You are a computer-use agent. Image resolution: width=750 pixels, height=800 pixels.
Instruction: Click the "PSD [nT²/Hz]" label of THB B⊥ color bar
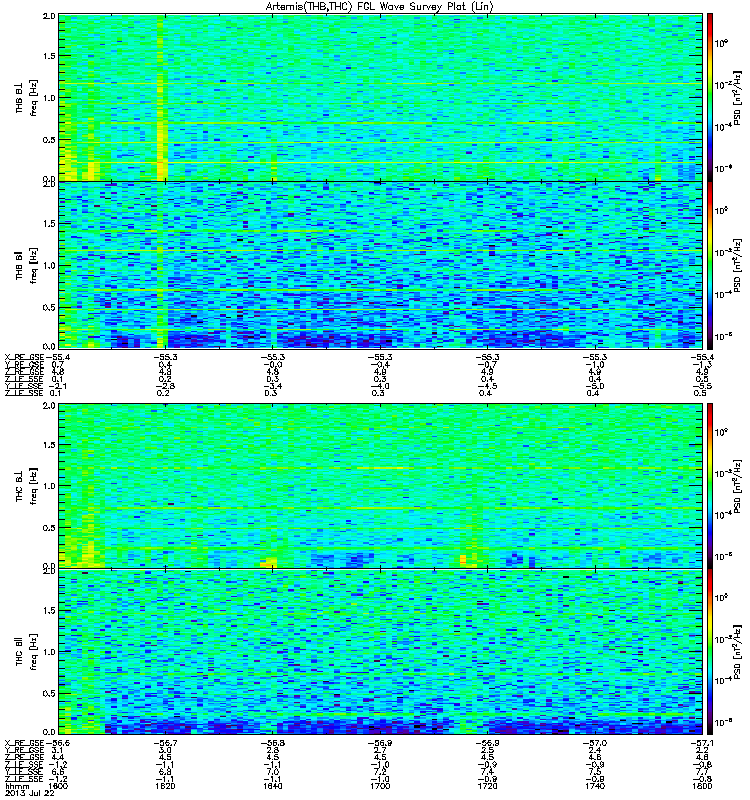[x=737, y=97]
